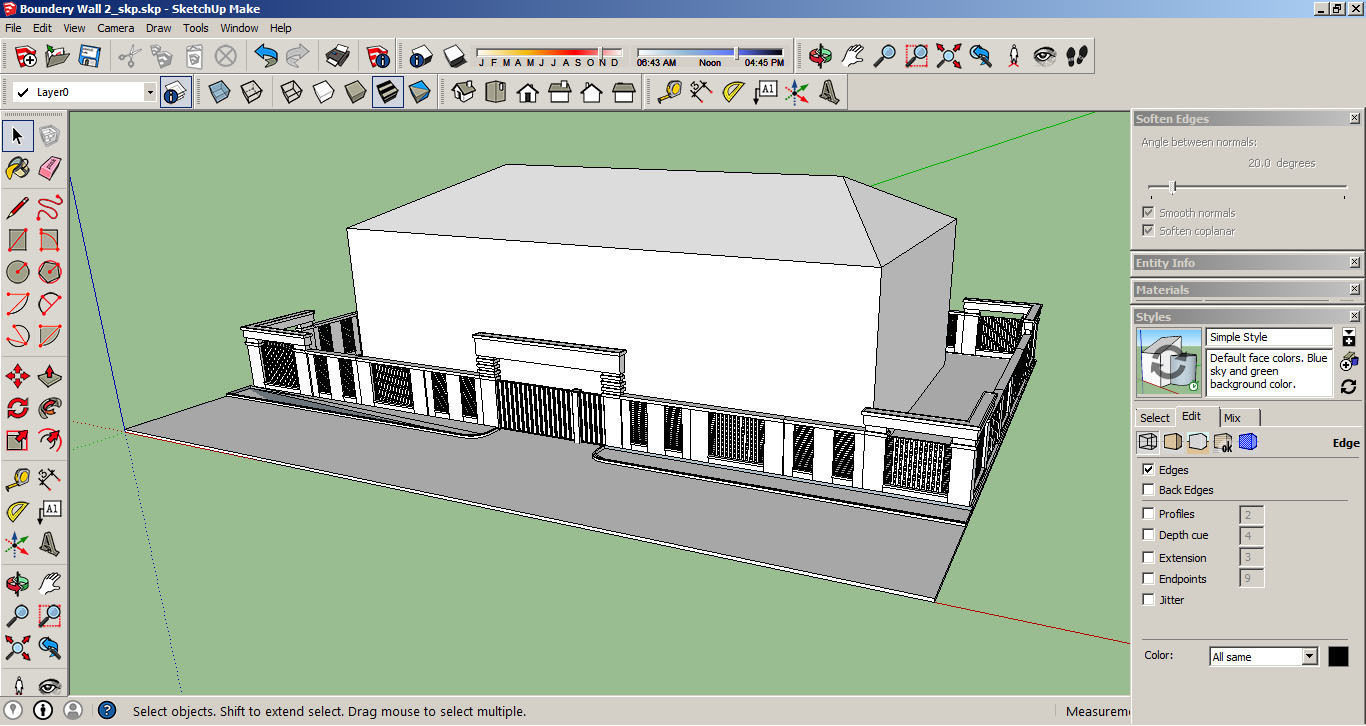1366x726 pixels.
Task: Choose the Paint Bucket tool
Action: tap(18, 167)
